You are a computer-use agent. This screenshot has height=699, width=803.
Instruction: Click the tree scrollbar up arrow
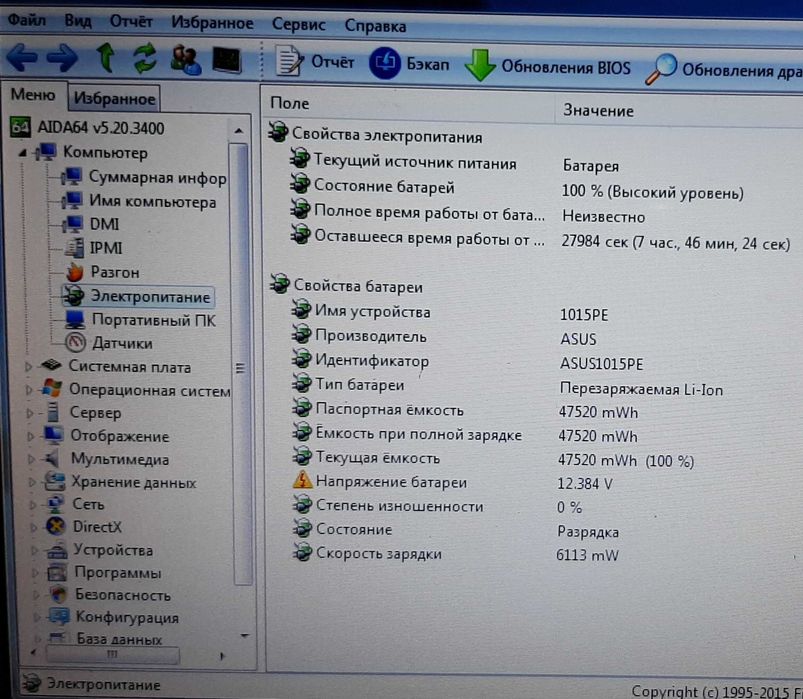[239, 131]
